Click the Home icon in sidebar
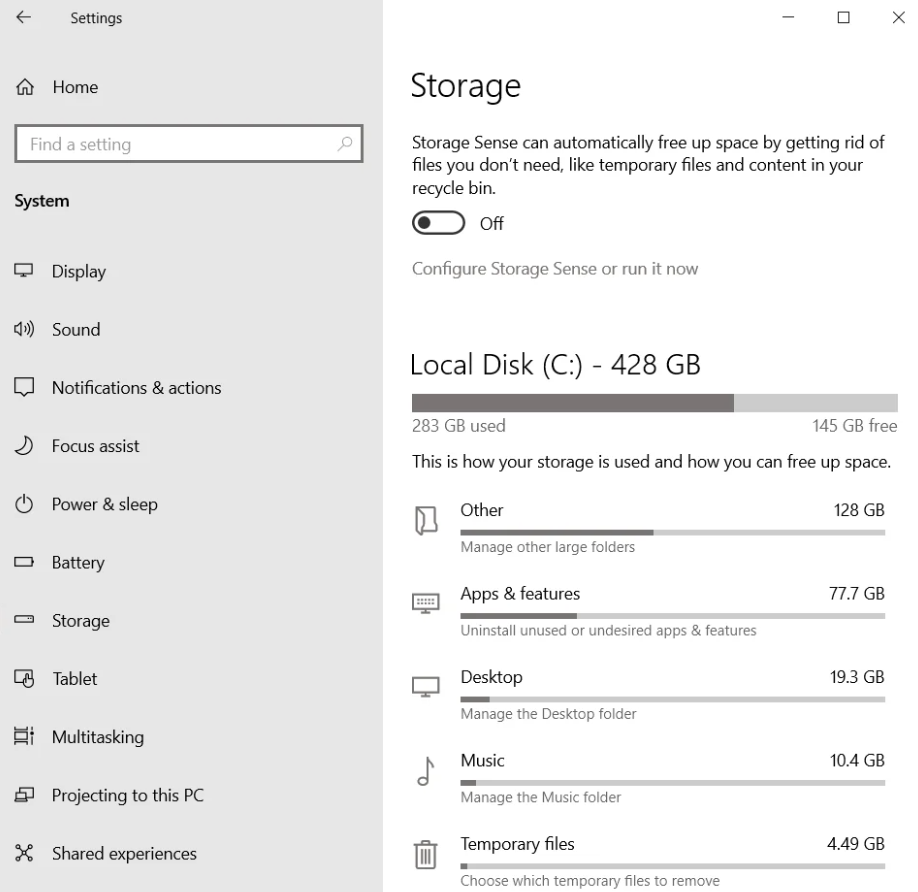The height and width of the screenshot is (892, 918). (24, 87)
